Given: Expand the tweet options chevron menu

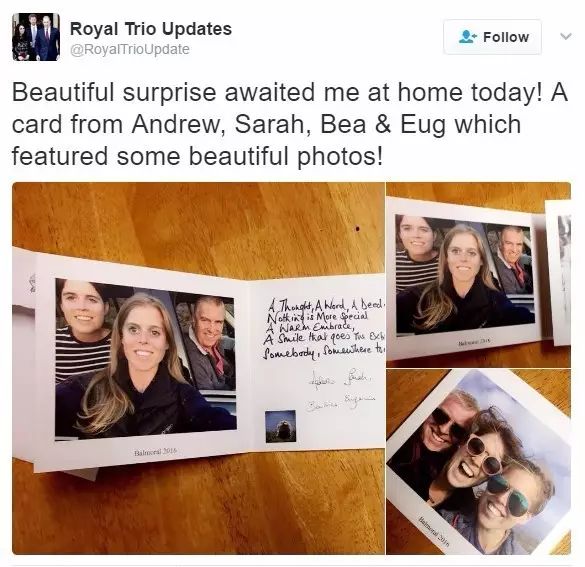Looking at the screenshot, I should coord(566,36).
